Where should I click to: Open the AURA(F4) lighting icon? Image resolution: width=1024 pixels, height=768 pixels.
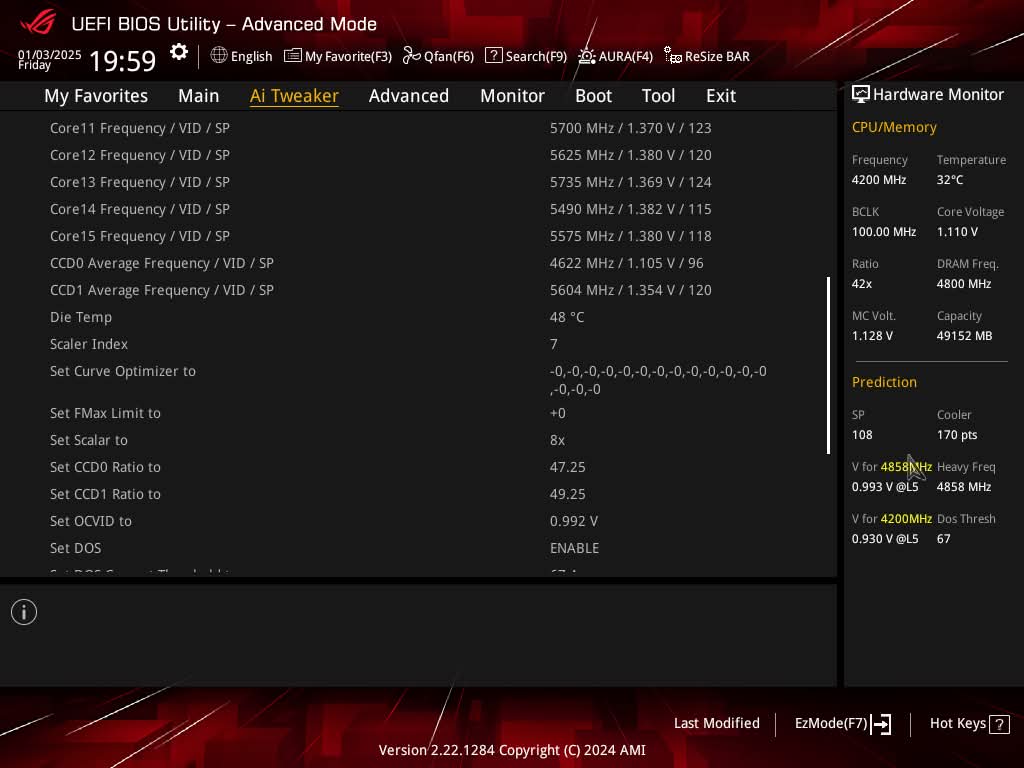pos(586,56)
